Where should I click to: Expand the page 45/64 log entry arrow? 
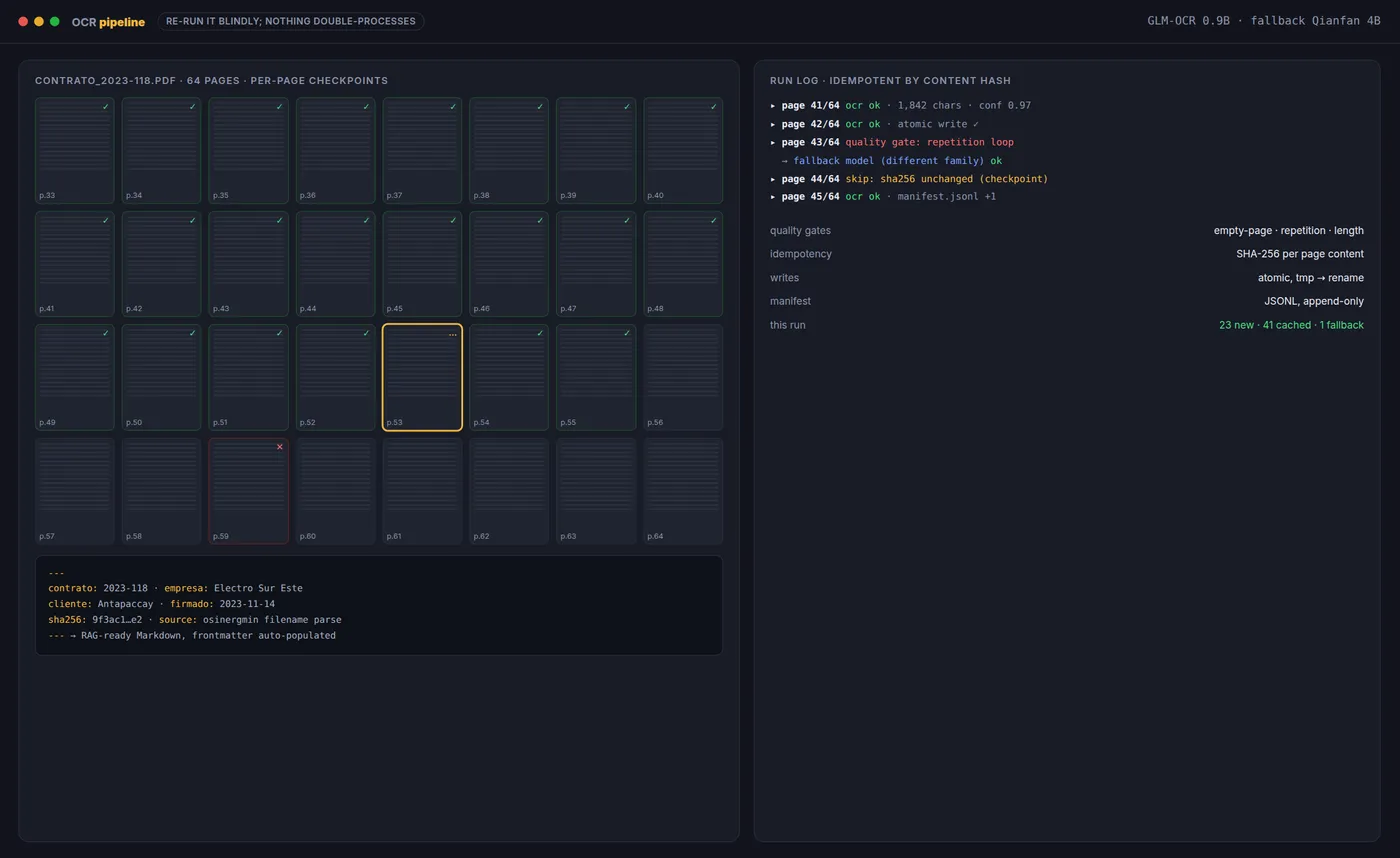[x=773, y=197]
